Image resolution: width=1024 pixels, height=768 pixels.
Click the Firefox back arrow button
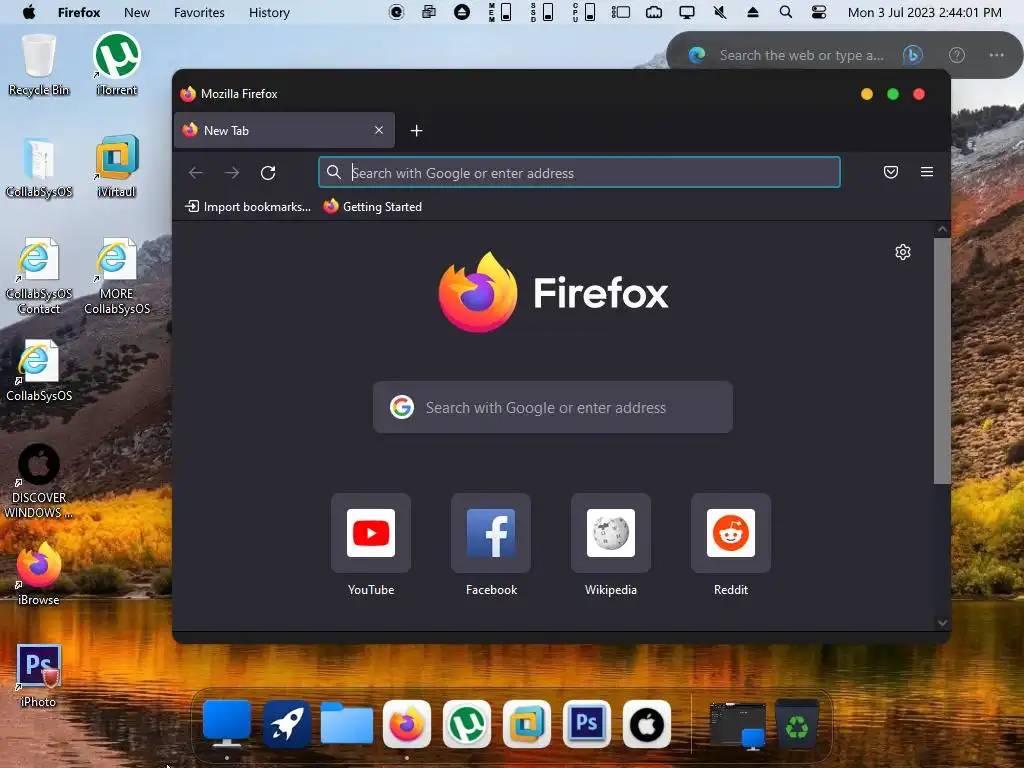tap(195, 172)
